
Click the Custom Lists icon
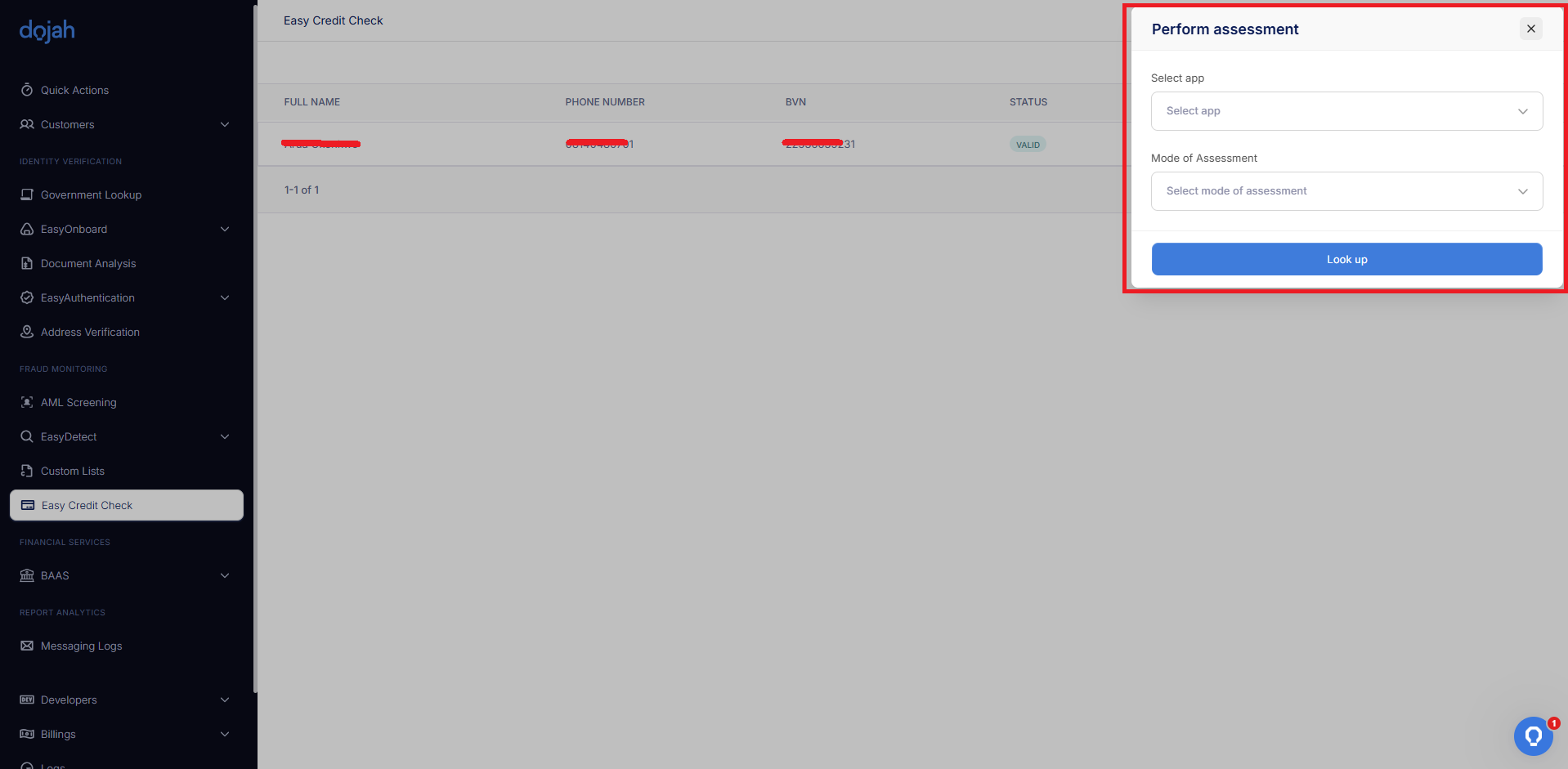(27, 471)
